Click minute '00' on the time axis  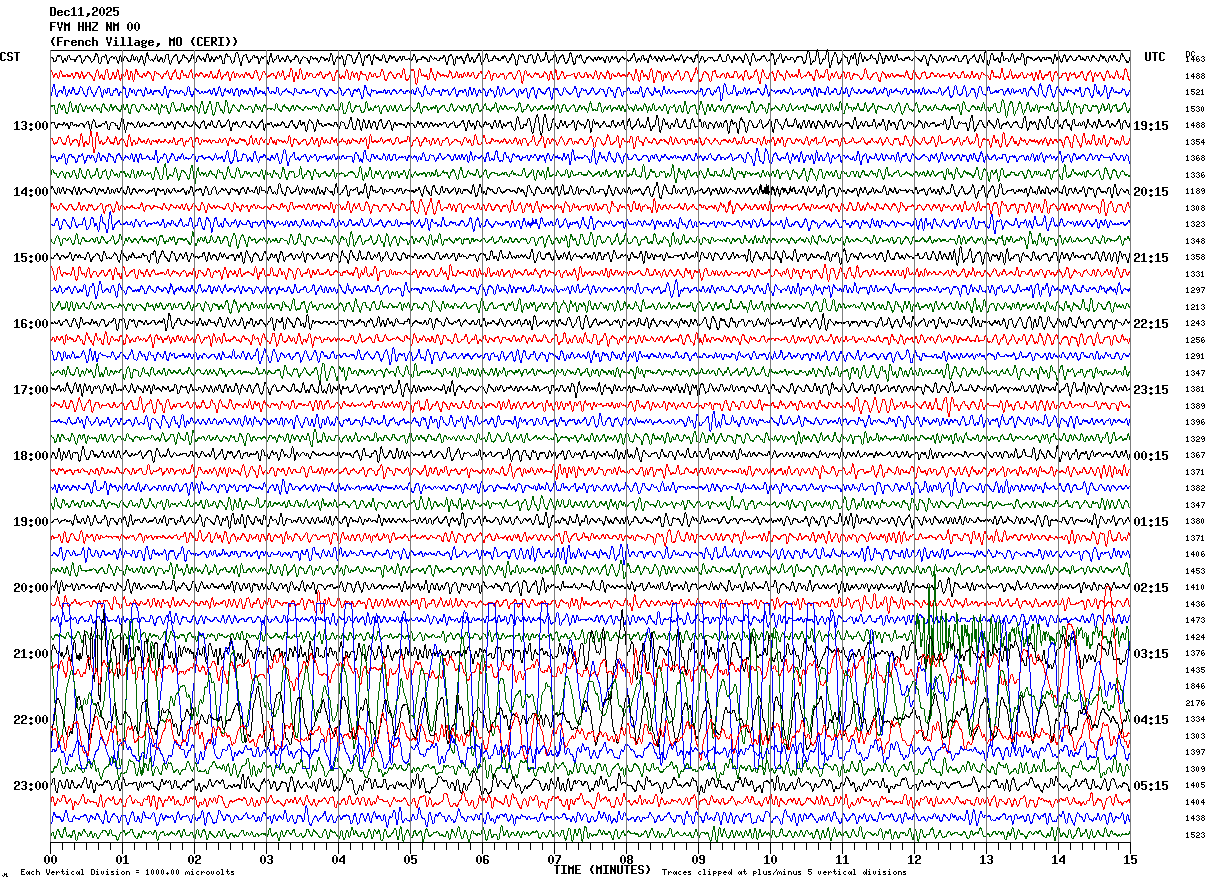(50, 859)
